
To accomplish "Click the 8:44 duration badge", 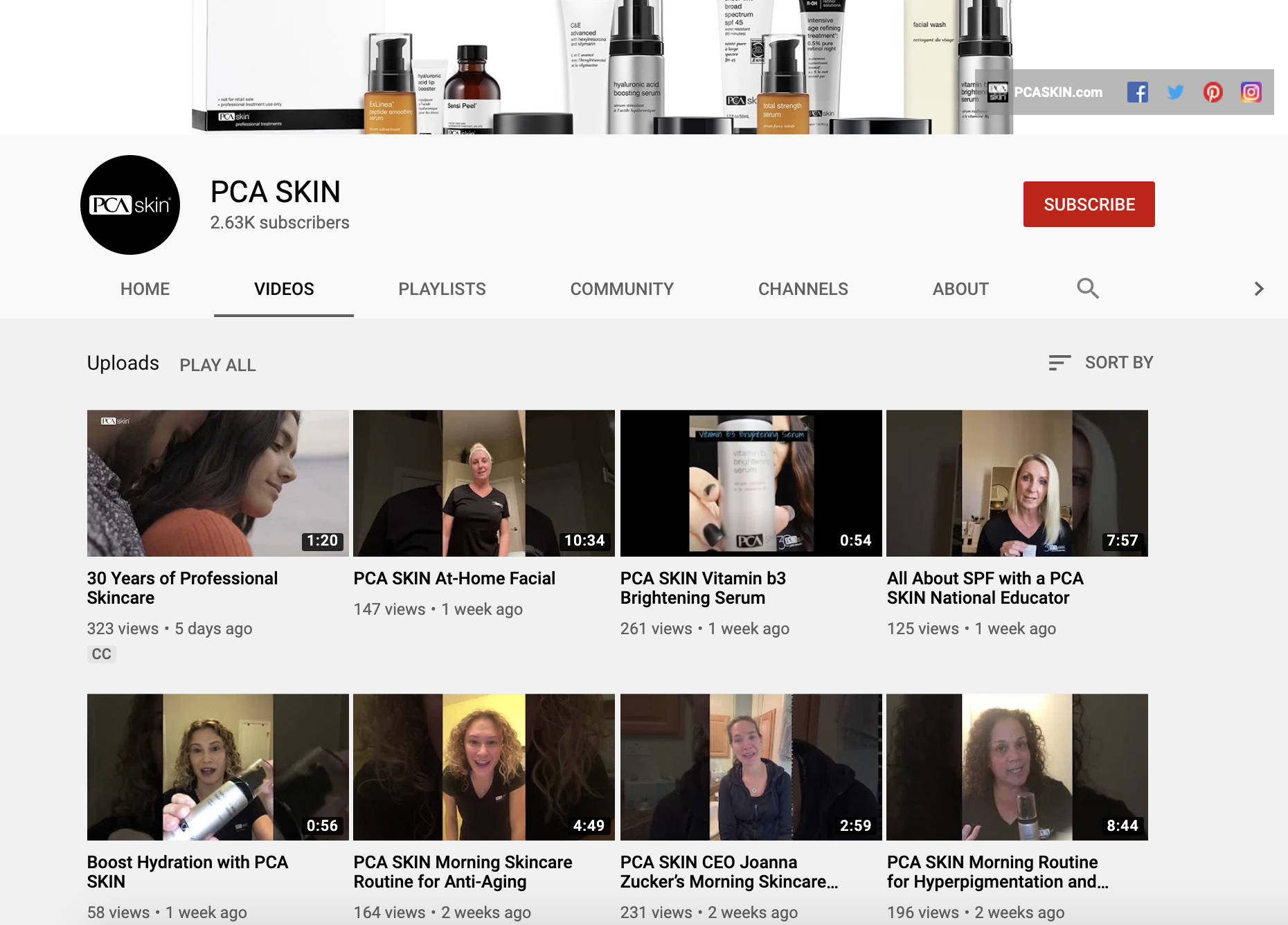I will (x=1122, y=825).
